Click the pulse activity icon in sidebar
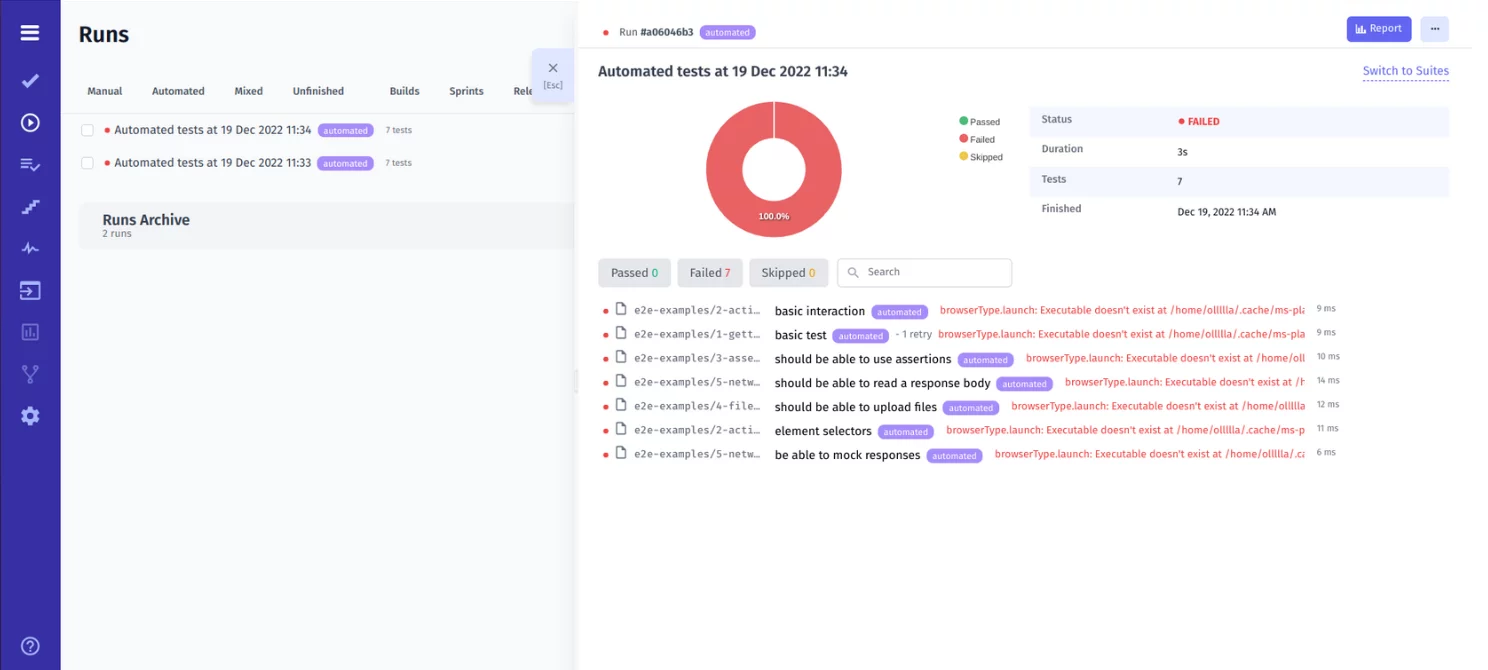This screenshot has width=1488, height=670. pos(30,249)
